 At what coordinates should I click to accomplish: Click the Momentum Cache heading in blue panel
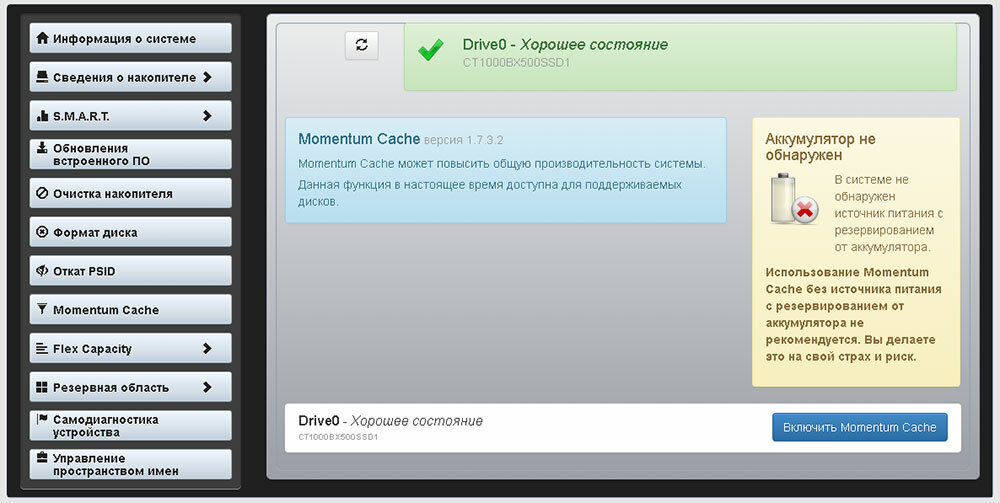[x=359, y=139]
